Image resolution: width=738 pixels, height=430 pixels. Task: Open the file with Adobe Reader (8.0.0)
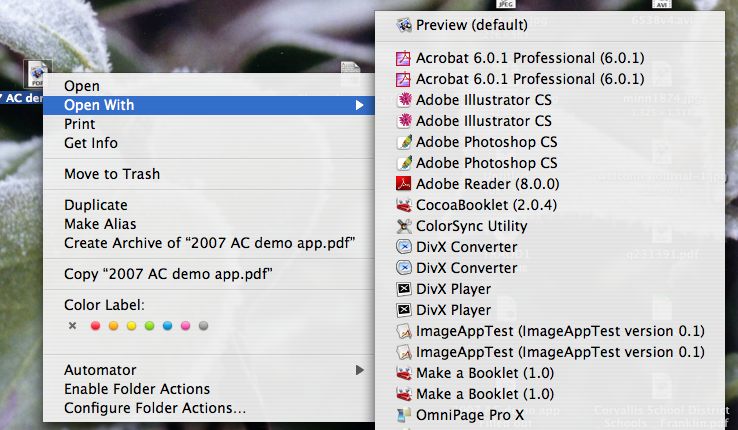coord(550,183)
